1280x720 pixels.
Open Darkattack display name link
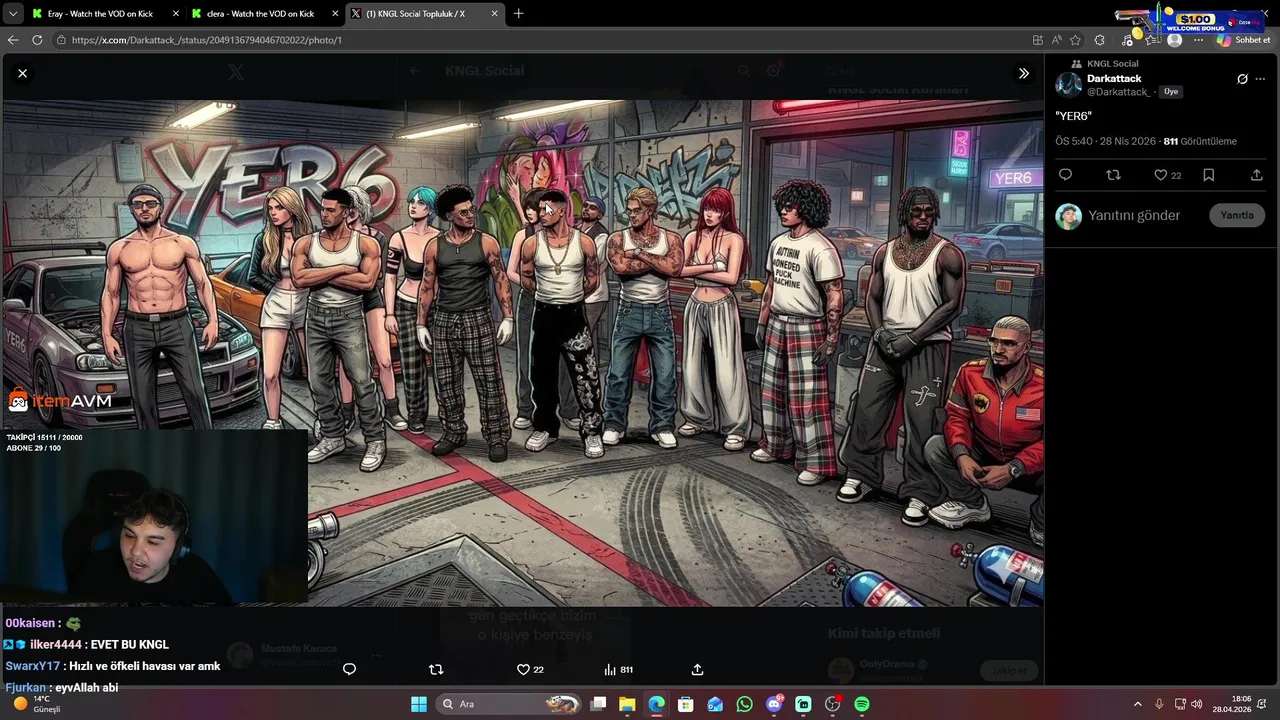point(1114,79)
